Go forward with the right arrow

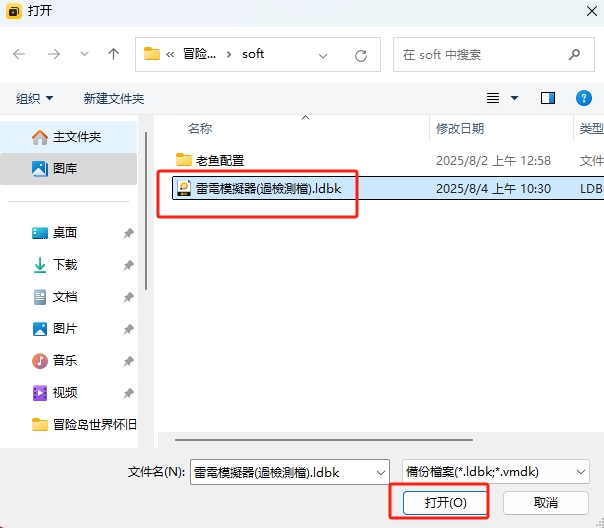click(x=54, y=54)
